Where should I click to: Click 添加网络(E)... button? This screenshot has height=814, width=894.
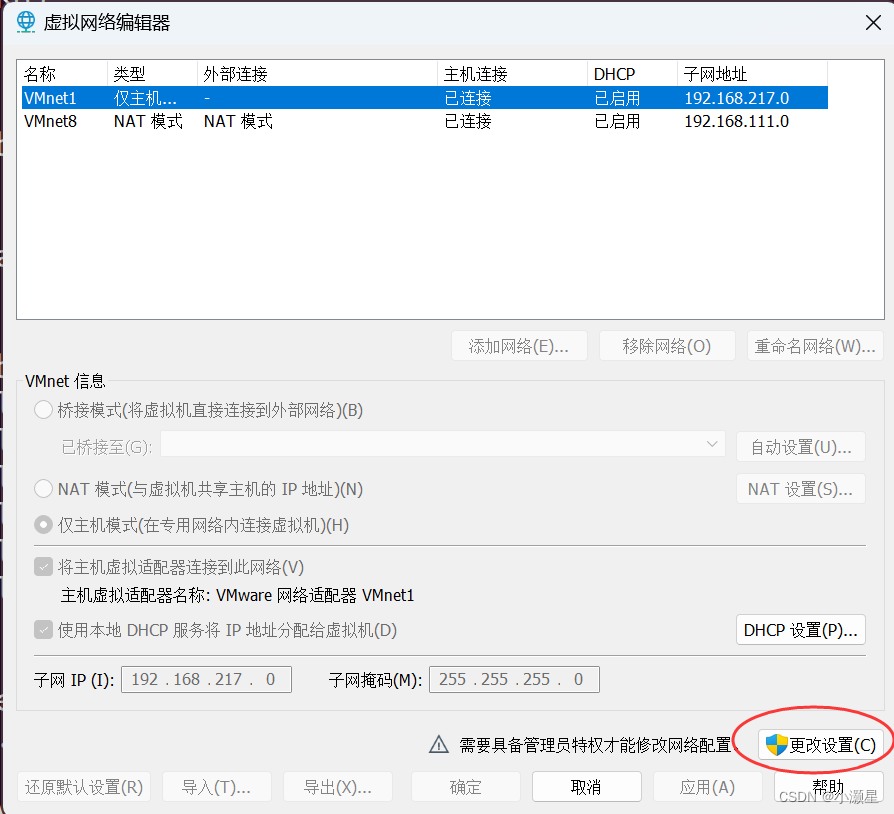coord(519,346)
